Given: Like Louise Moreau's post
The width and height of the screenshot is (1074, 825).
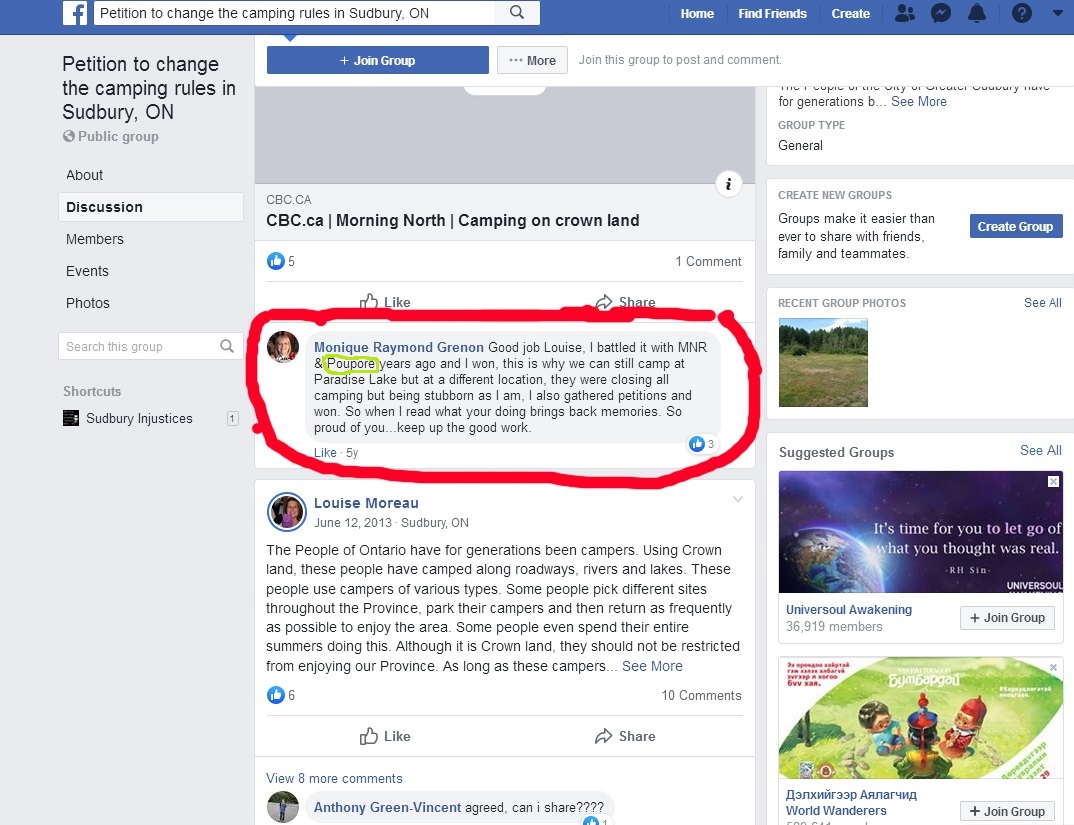Looking at the screenshot, I should point(385,736).
